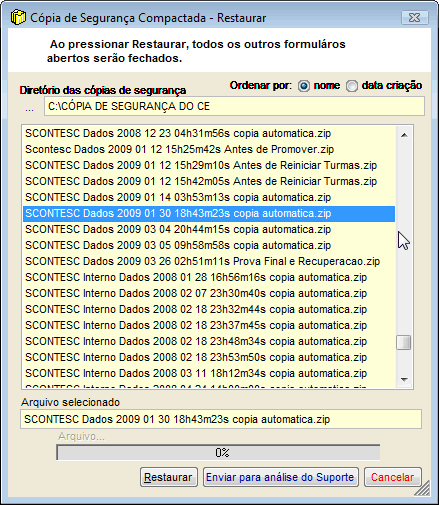Click the list scrollbar down arrow
The height and width of the screenshot is (505, 439).
[404, 380]
